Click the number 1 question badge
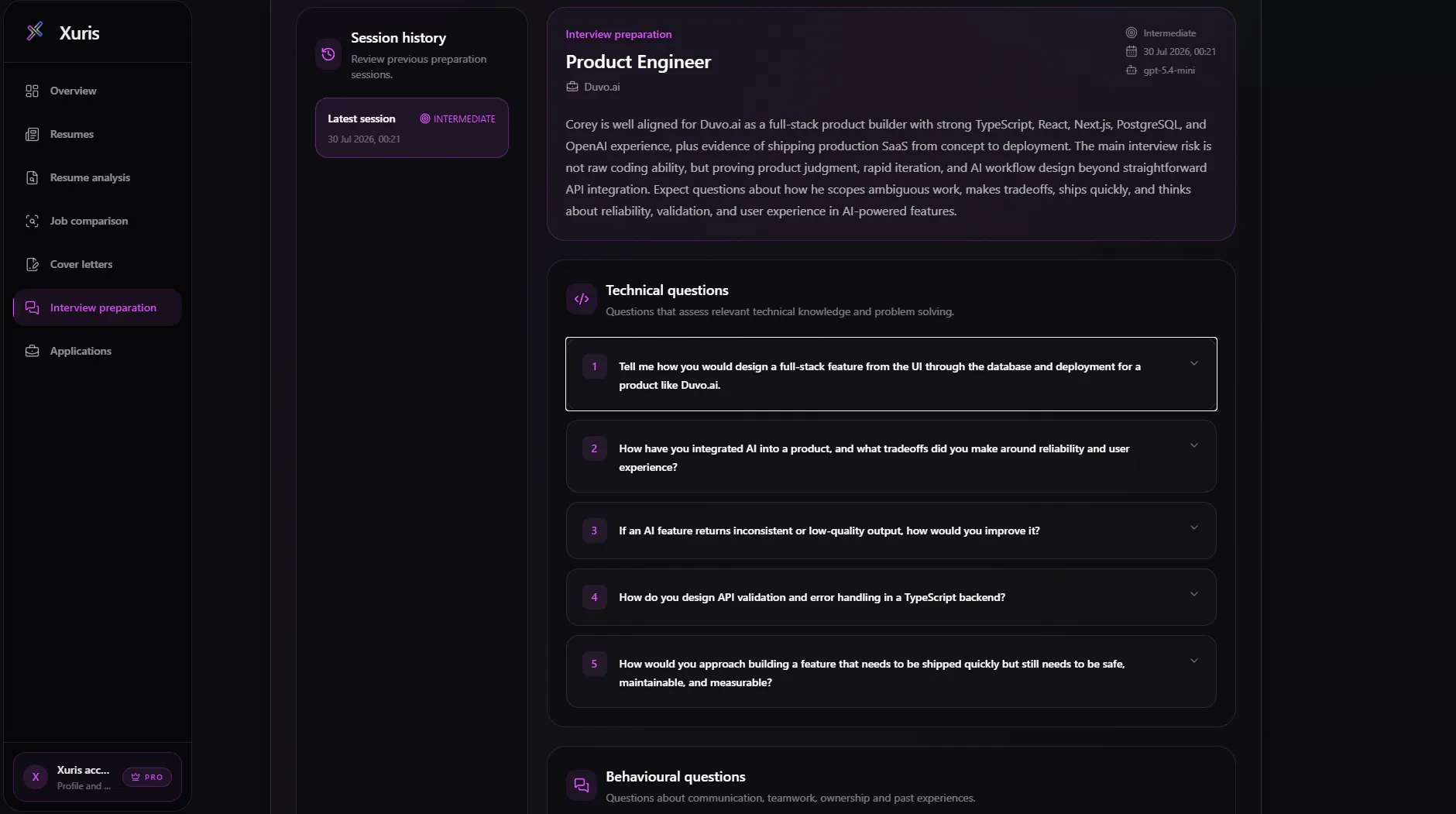The width and height of the screenshot is (1456, 814). point(595,366)
